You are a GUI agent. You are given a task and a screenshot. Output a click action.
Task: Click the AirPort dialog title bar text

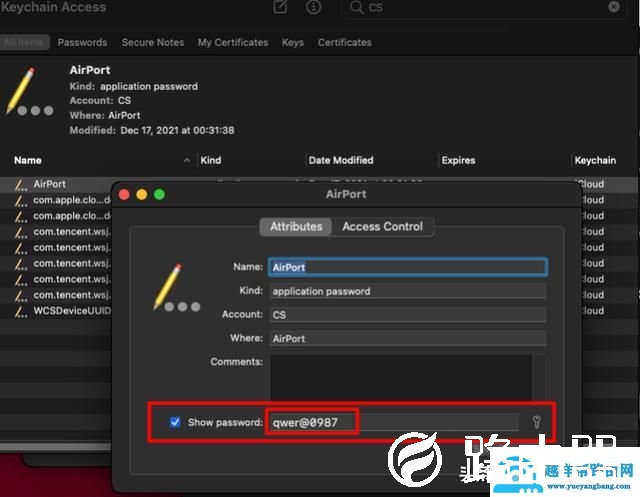click(346, 194)
